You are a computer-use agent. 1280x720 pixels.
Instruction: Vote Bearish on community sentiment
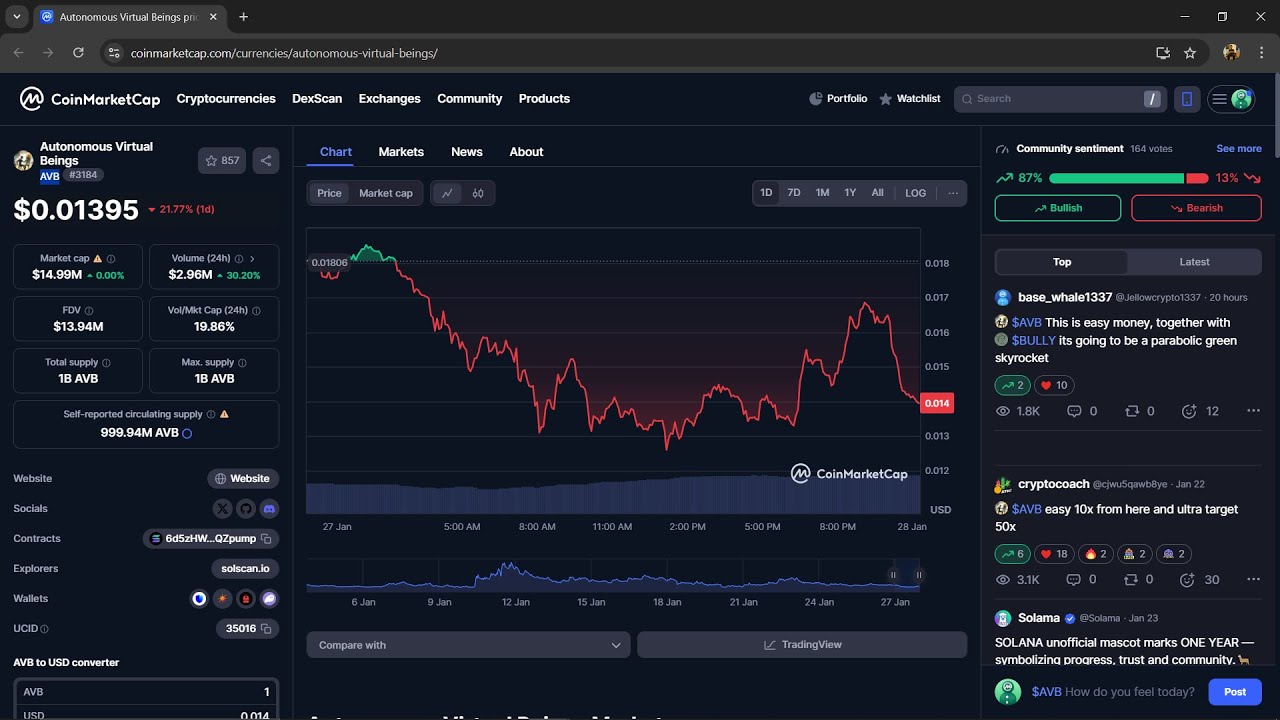tap(1196, 208)
